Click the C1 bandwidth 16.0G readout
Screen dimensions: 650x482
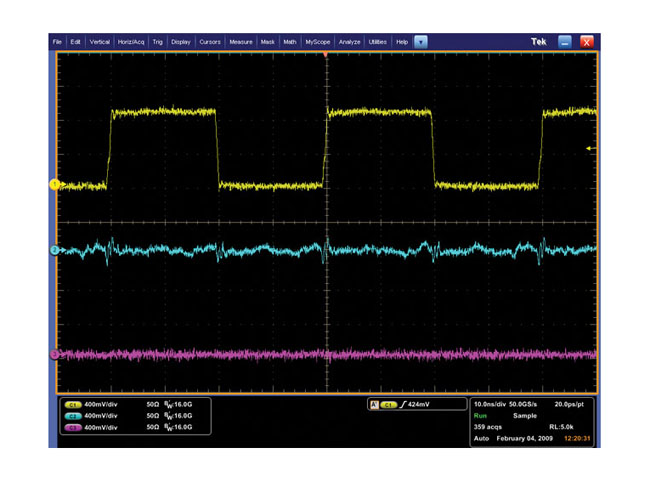179,404
